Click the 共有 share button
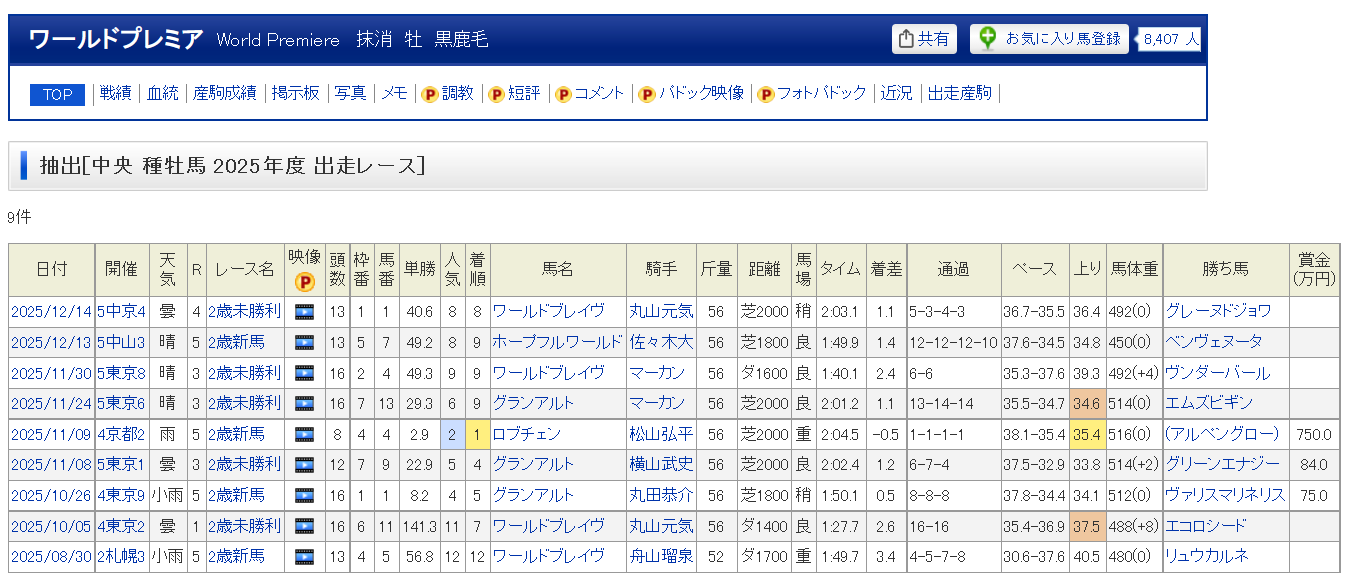Viewport: 1347px width, 582px height. [924, 39]
